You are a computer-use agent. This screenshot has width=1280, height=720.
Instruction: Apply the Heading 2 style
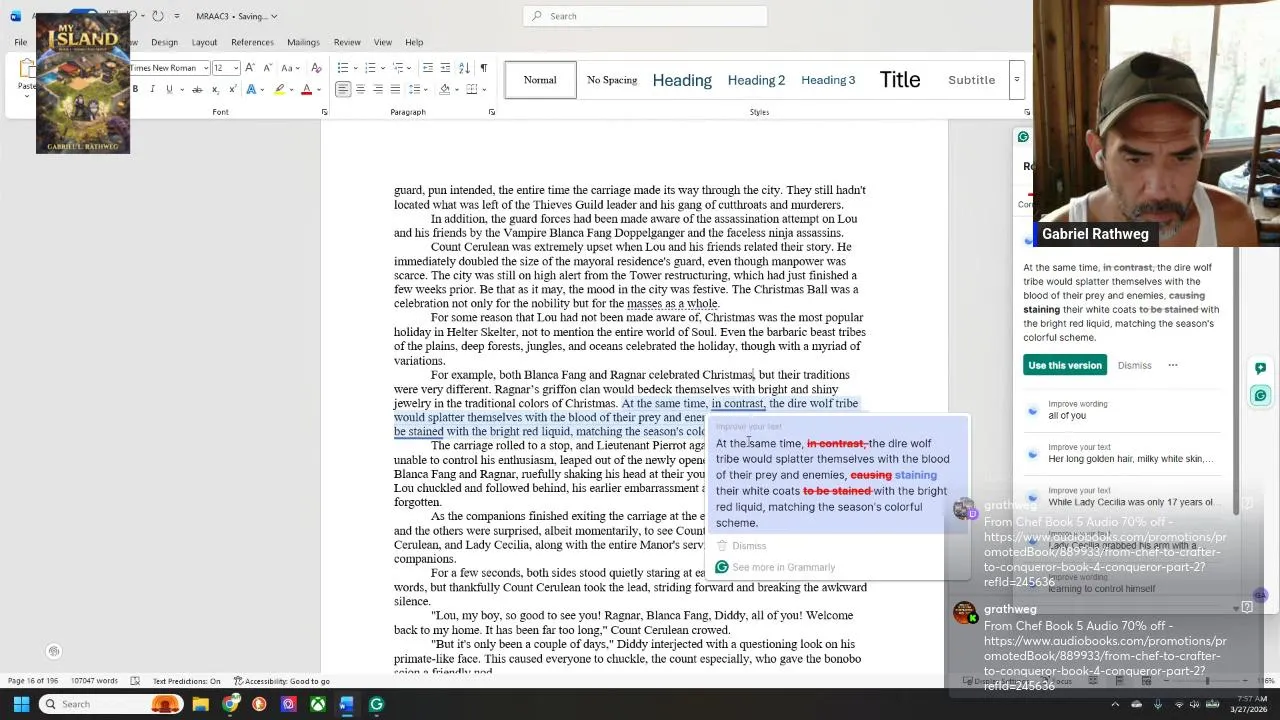coord(756,80)
